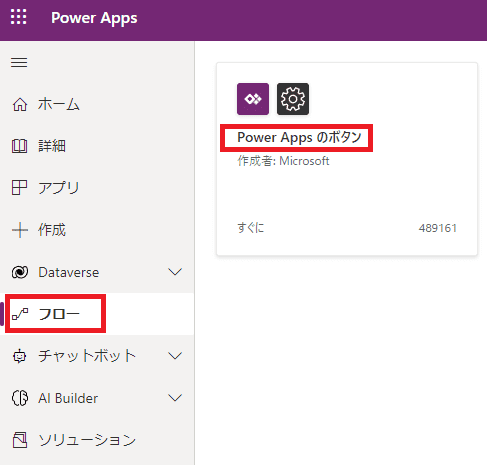Open the Power Apps のボタン template title
Viewport: 487px width, 465px height.
(x=299, y=137)
